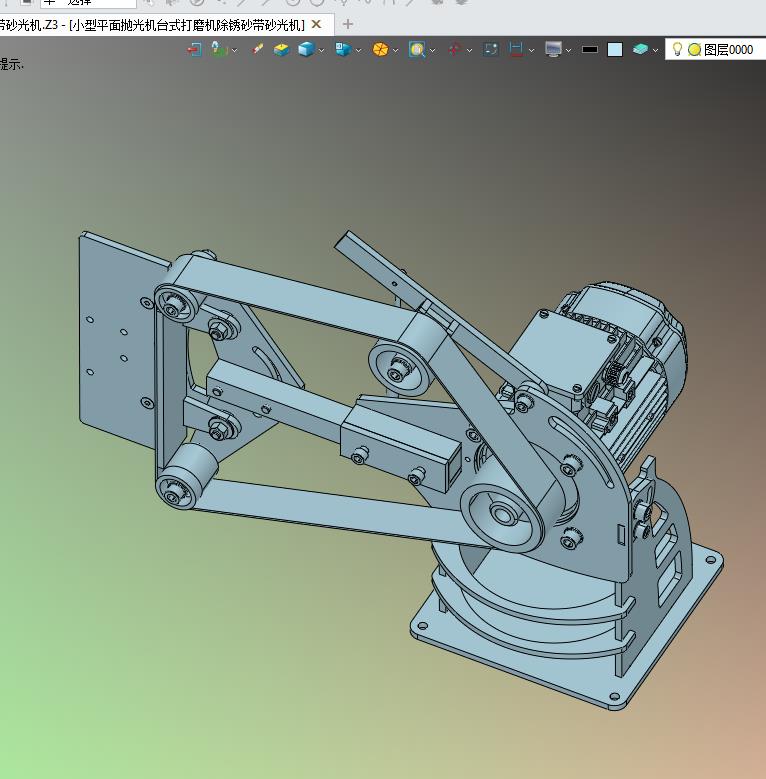Open dropdown next to section bracket icon
The height and width of the screenshot is (779, 766).
click(x=532, y=50)
